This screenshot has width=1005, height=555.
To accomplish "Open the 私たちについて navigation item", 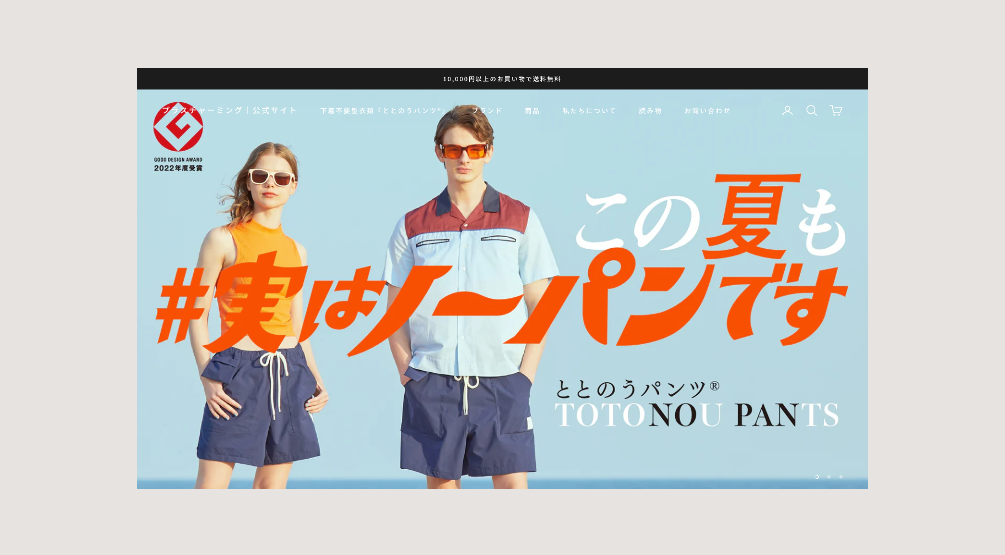I will click(589, 111).
